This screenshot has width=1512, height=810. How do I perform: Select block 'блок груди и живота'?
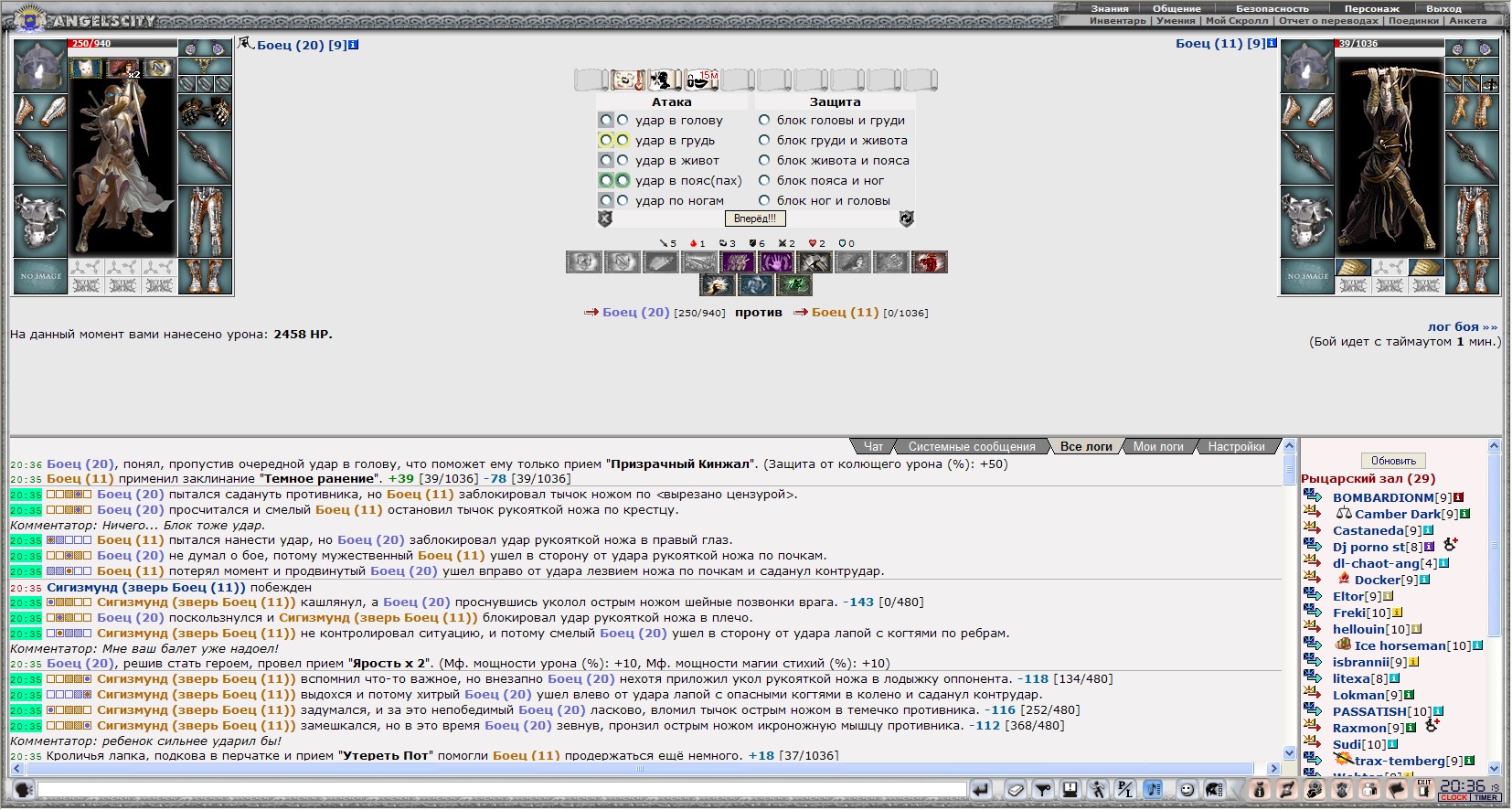tap(764, 140)
